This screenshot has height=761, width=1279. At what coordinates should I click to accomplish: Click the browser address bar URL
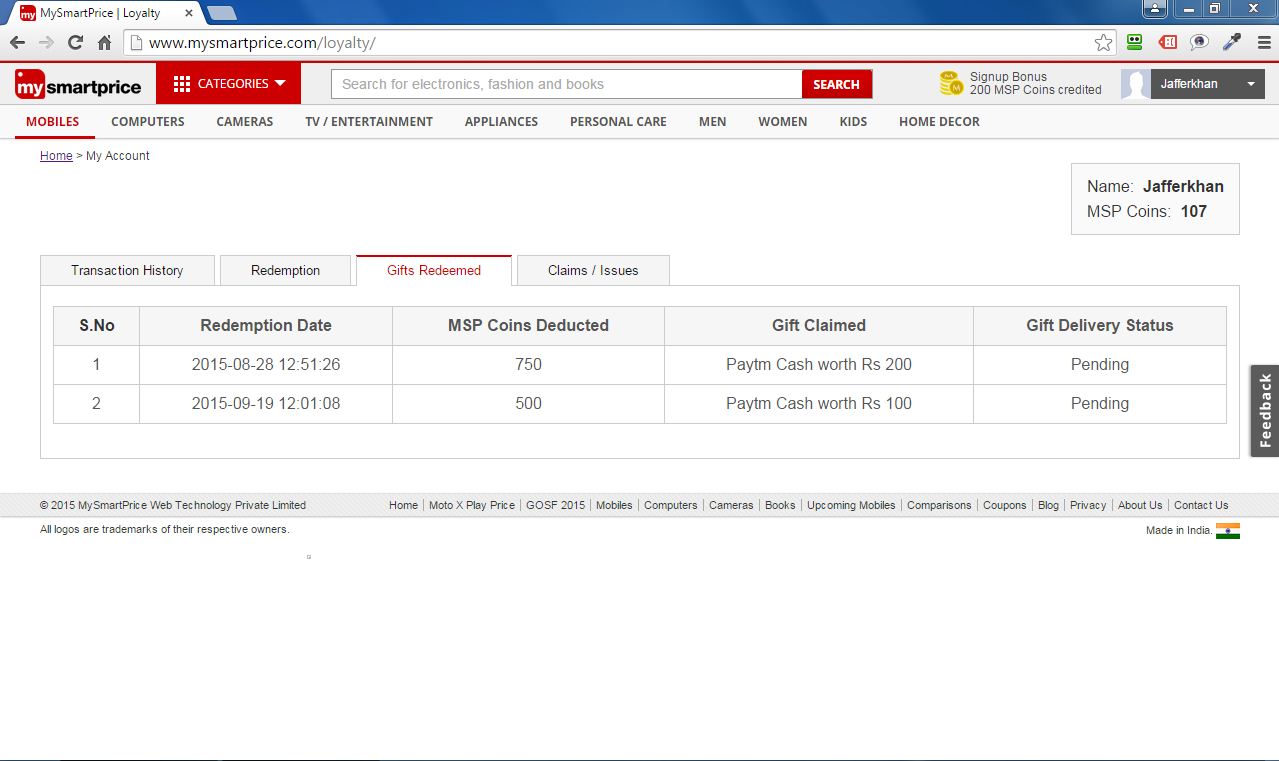262,43
